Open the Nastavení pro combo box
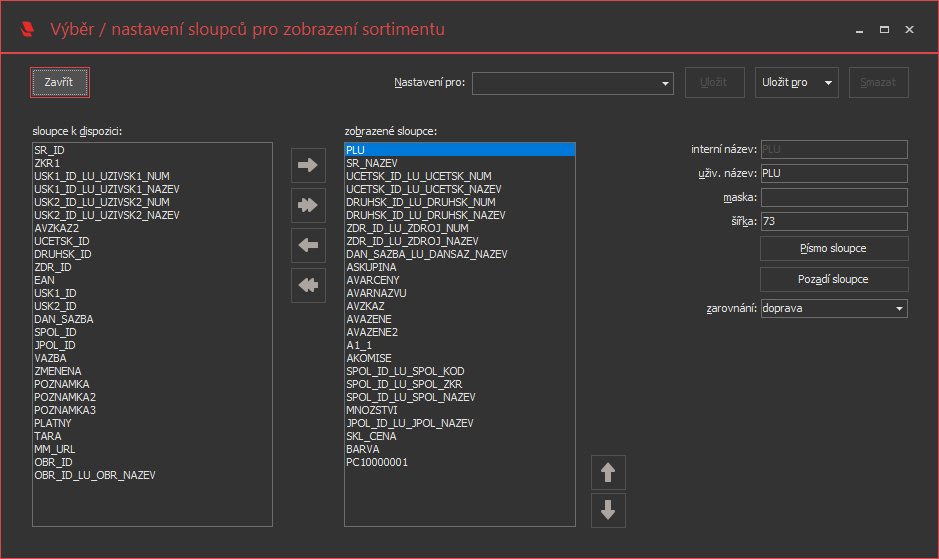 click(x=573, y=83)
